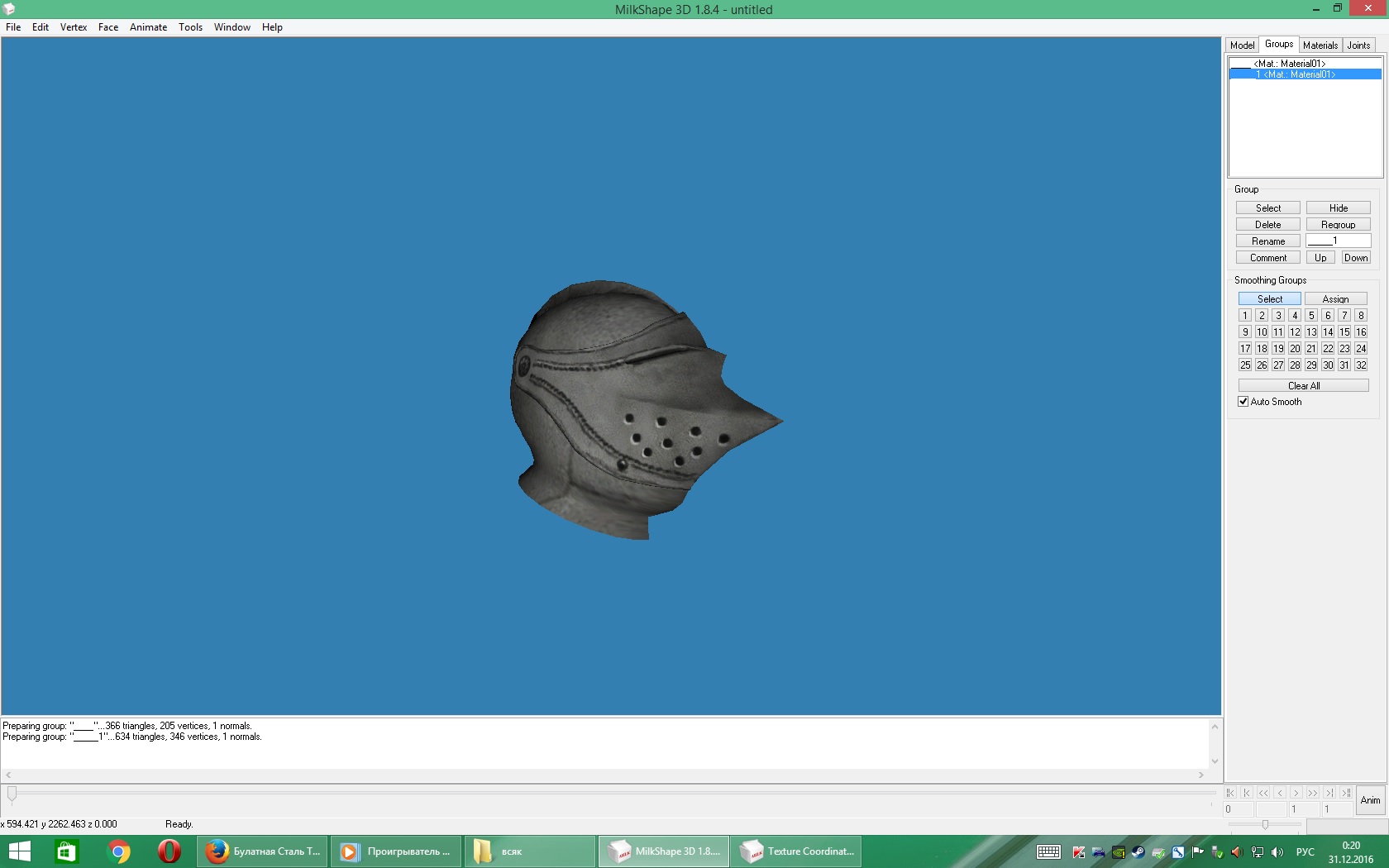This screenshot has width=1389, height=868.
Task: Toggle smoothing group 25
Action: (x=1245, y=365)
